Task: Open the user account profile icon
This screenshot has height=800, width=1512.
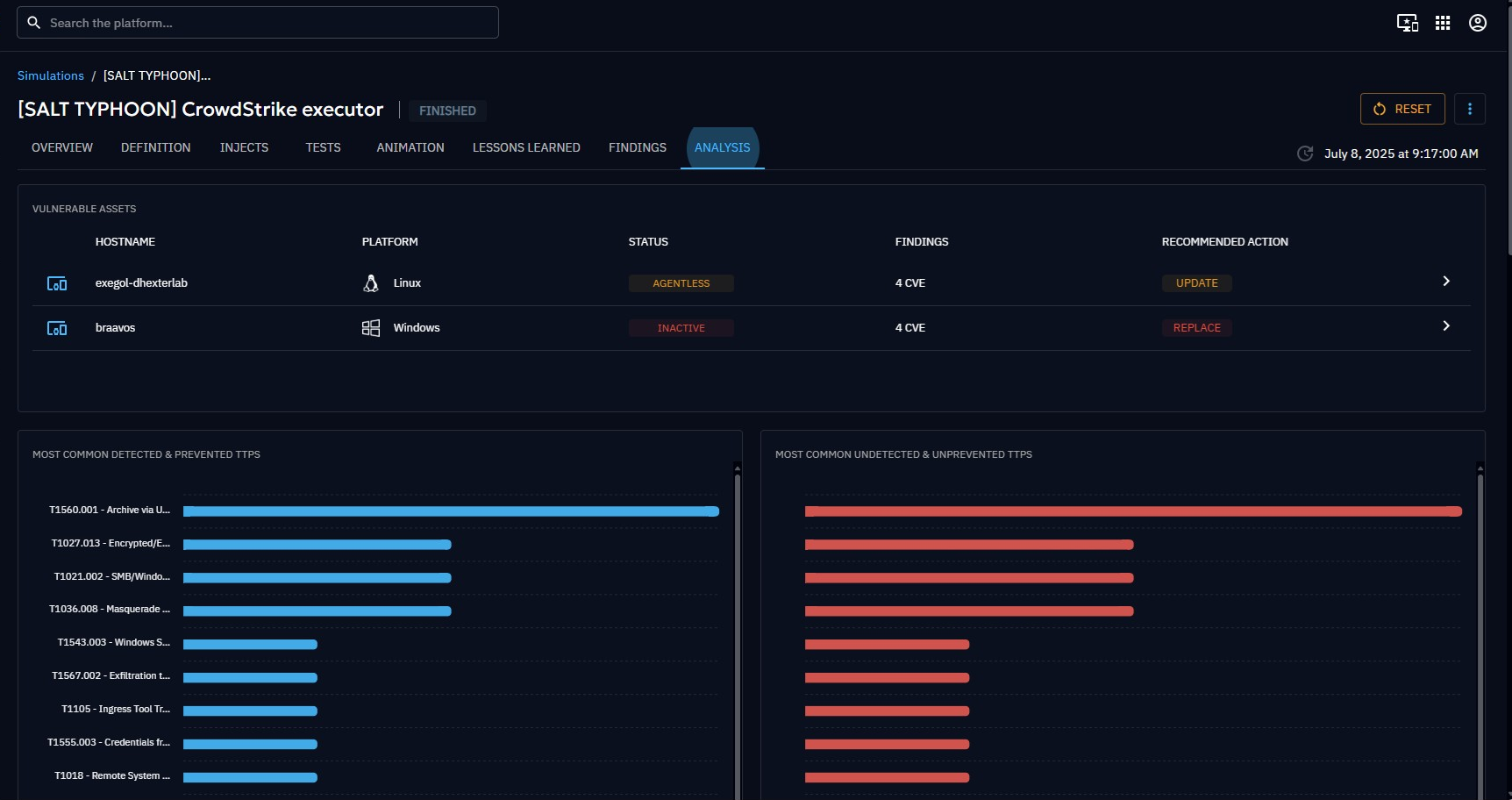Action: [1478, 23]
